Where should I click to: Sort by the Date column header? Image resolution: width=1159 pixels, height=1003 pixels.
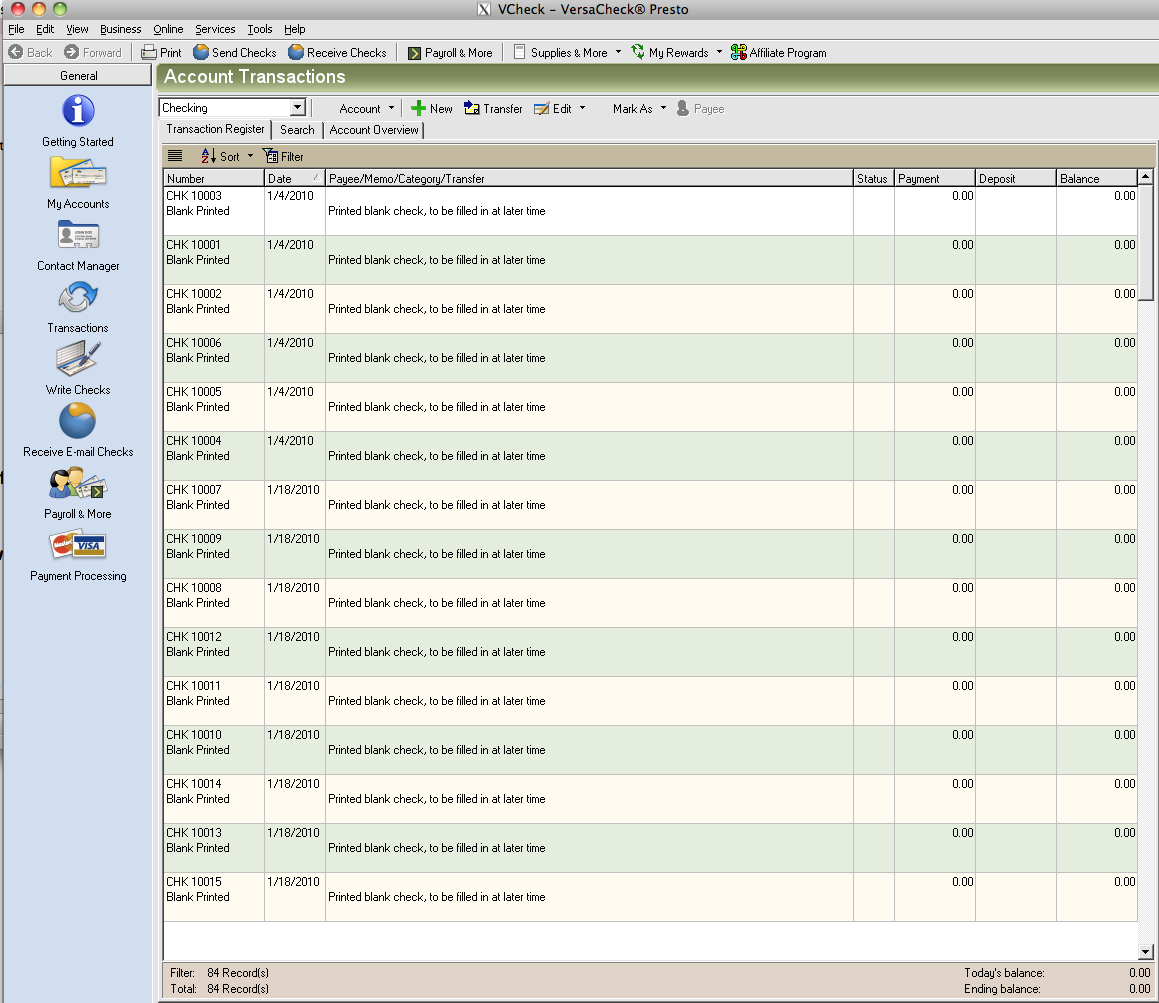(x=295, y=178)
